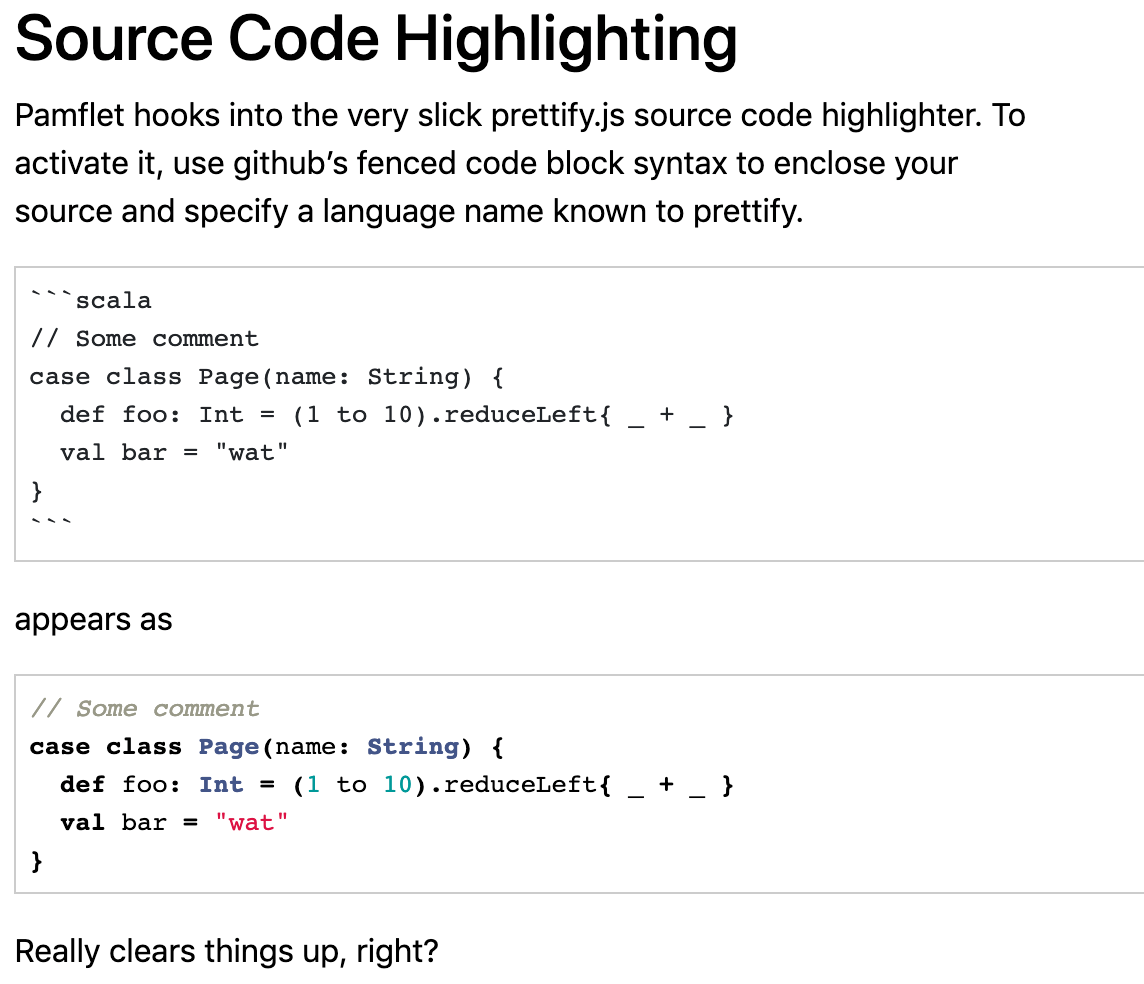
Task: Click the 'appears as' text
Action: coord(93,620)
